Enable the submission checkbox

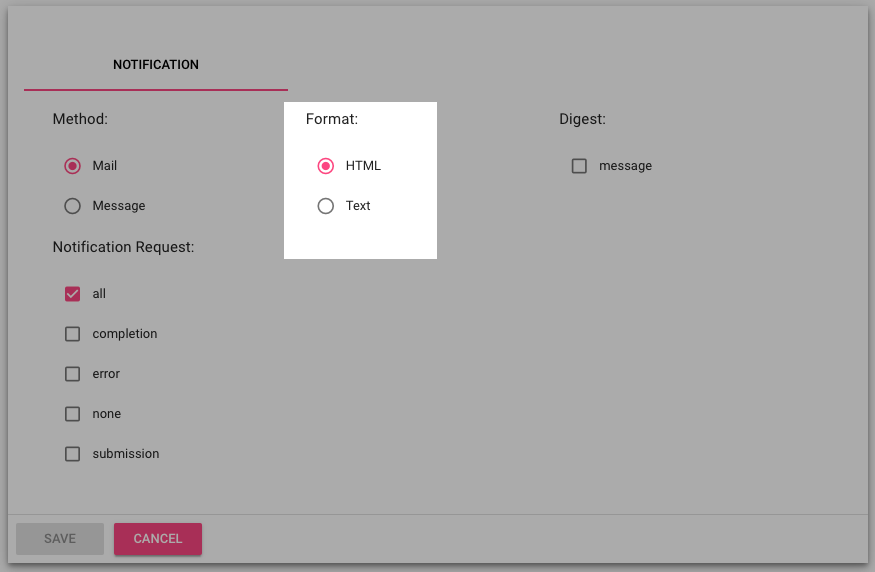[x=72, y=454]
